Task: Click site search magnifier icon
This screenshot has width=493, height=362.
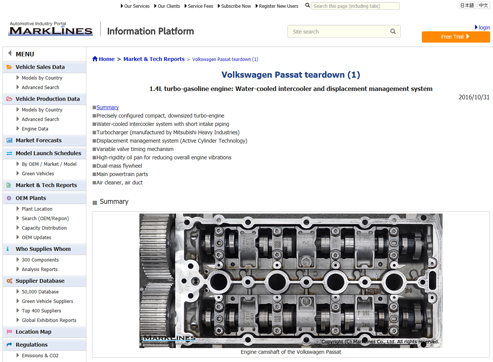Action: tap(393, 31)
